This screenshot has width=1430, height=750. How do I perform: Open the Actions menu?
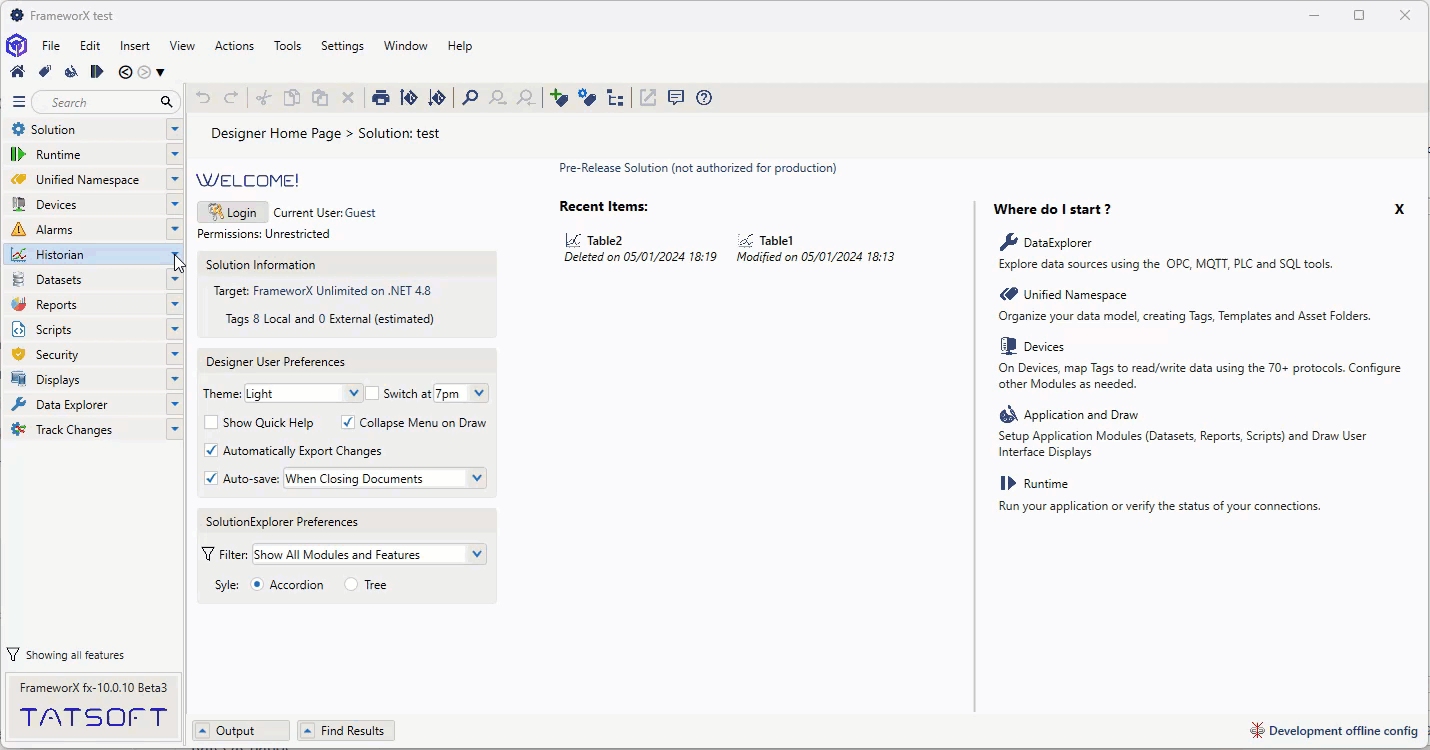click(x=234, y=46)
